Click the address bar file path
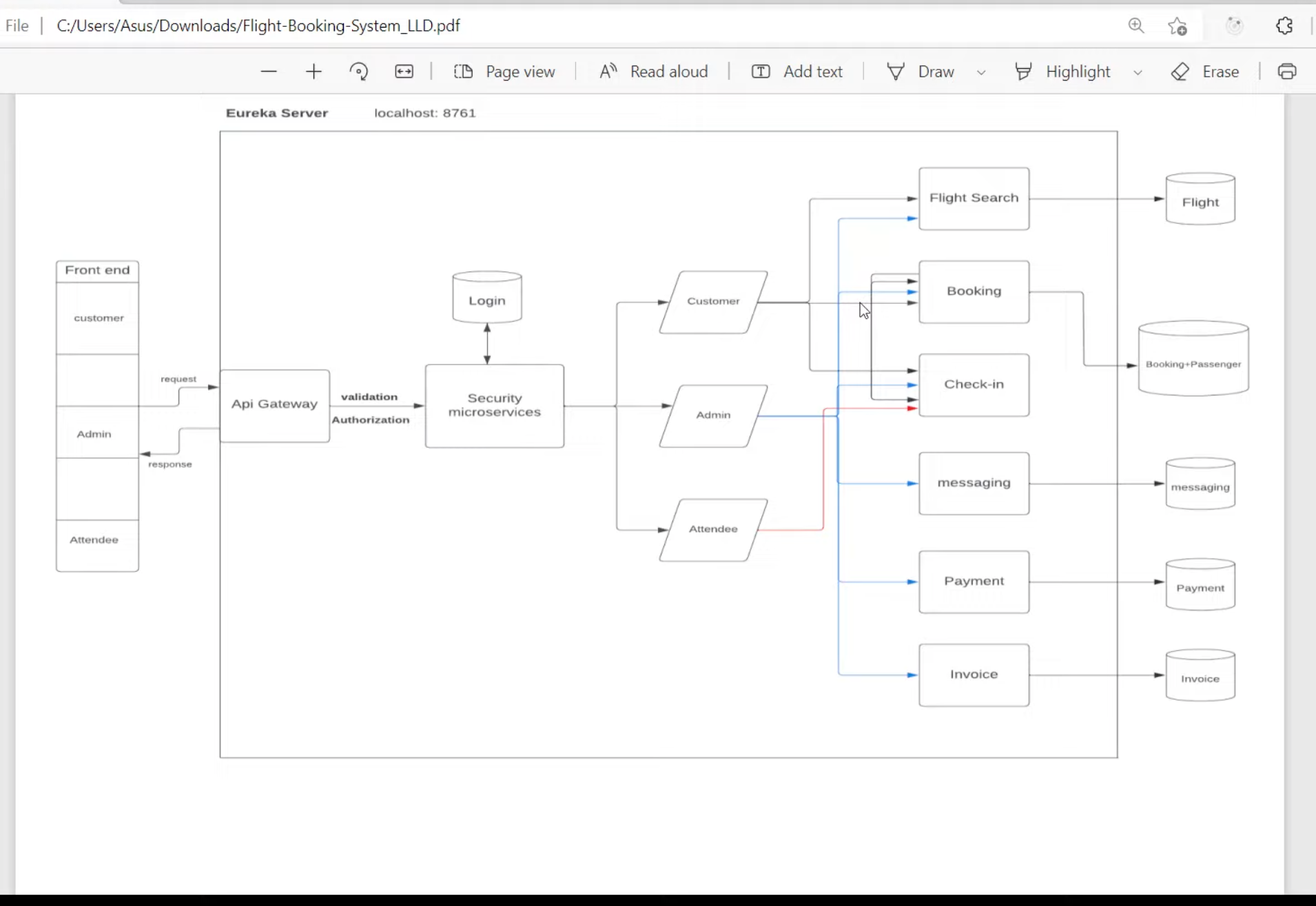 pos(258,26)
